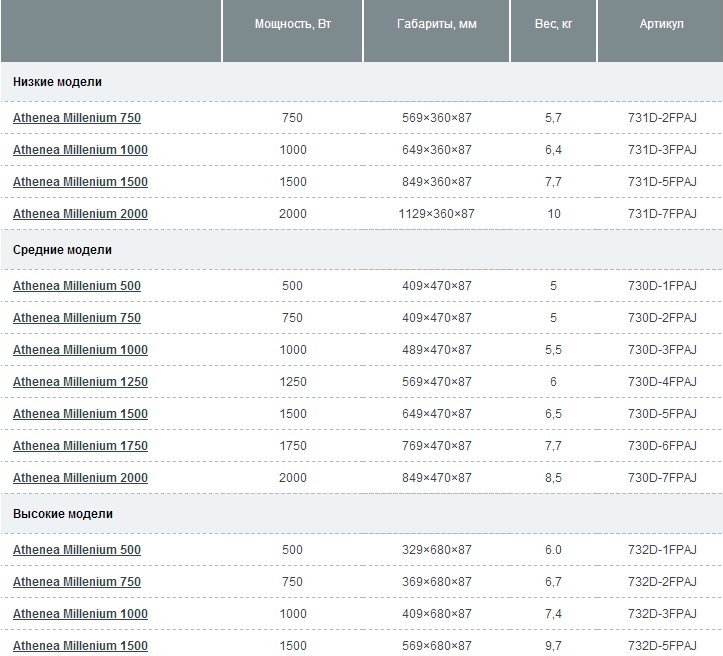
Task: Open Athenea Millenium 1500 link under Высокие модели
Action: pyautogui.click(x=80, y=646)
